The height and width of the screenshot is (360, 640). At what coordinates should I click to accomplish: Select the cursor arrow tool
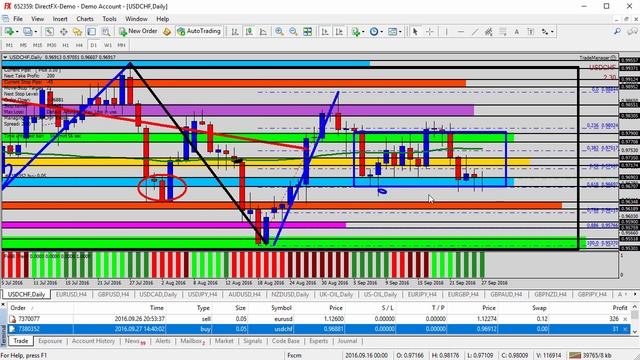point(415,31)
